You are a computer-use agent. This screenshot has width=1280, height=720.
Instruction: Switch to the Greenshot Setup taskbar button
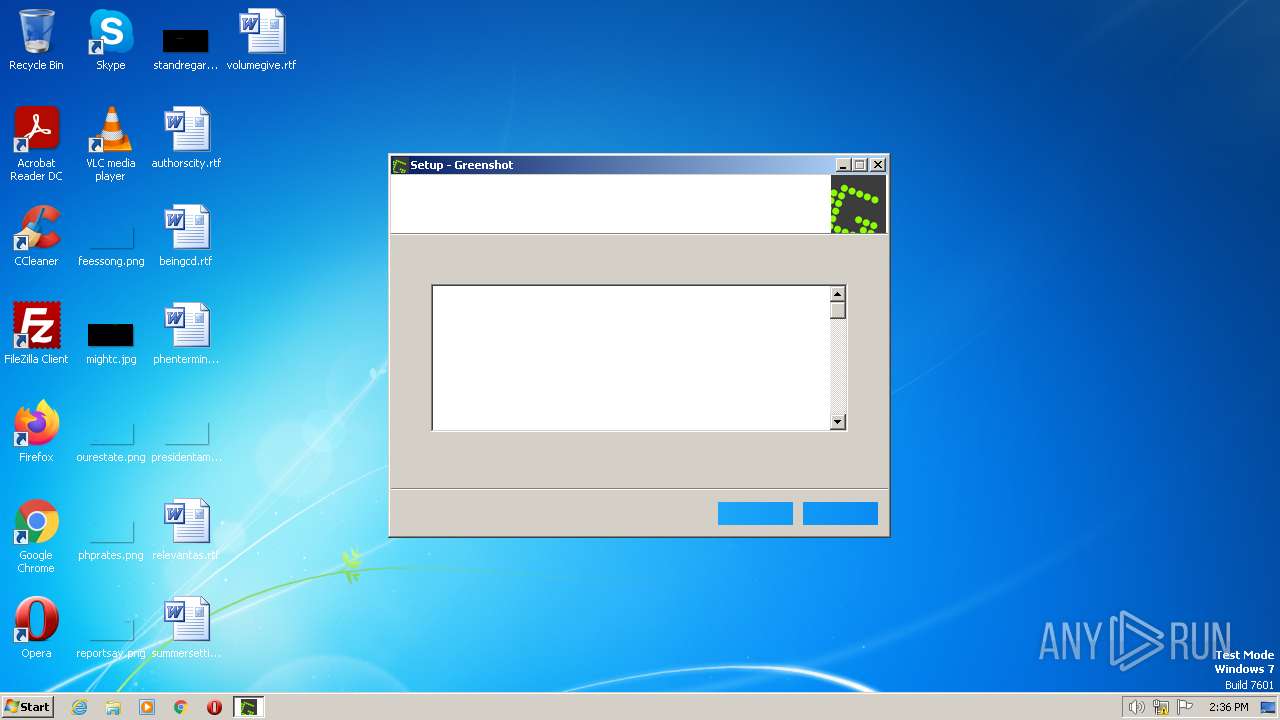[248, 707]
